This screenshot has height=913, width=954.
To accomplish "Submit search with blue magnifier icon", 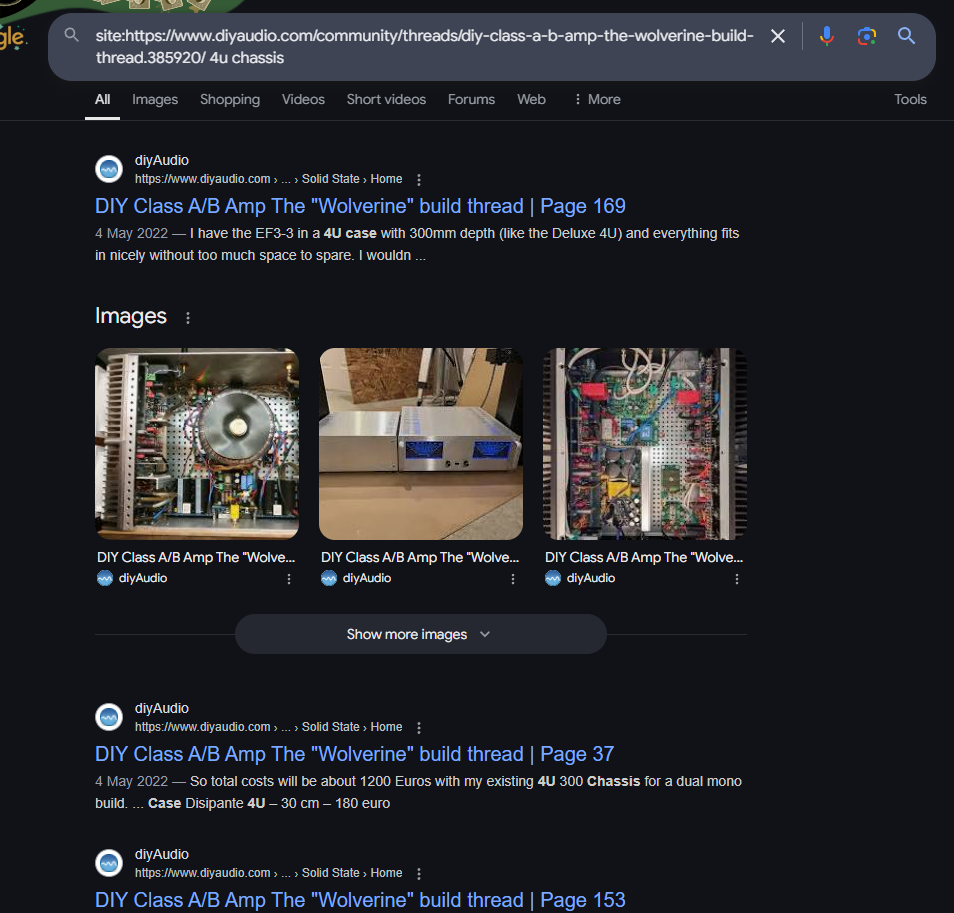I will click(907, 36).
